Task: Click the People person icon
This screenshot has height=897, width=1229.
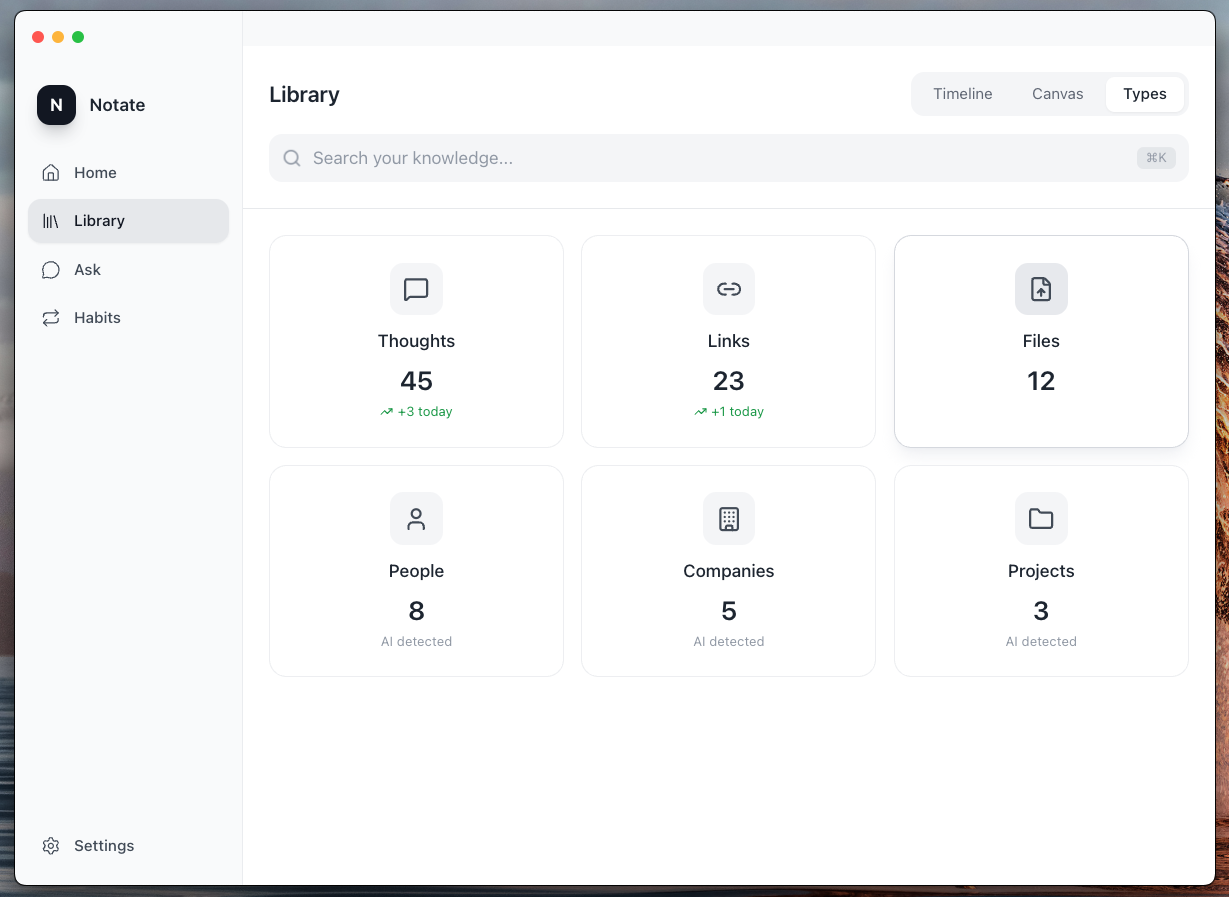Action: click(x=416, y=519)
